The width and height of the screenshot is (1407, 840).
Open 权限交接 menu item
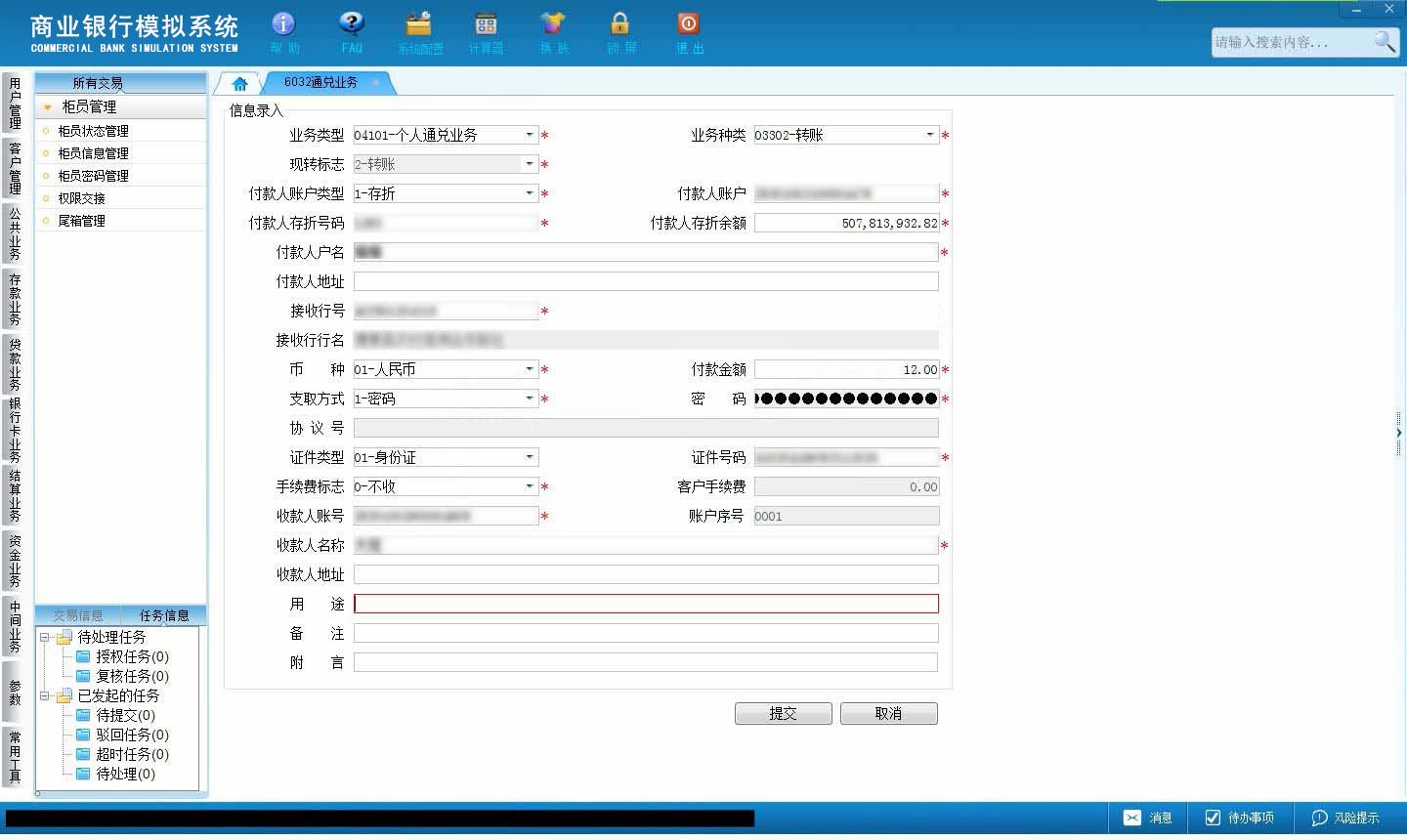[x=81, y=198]
